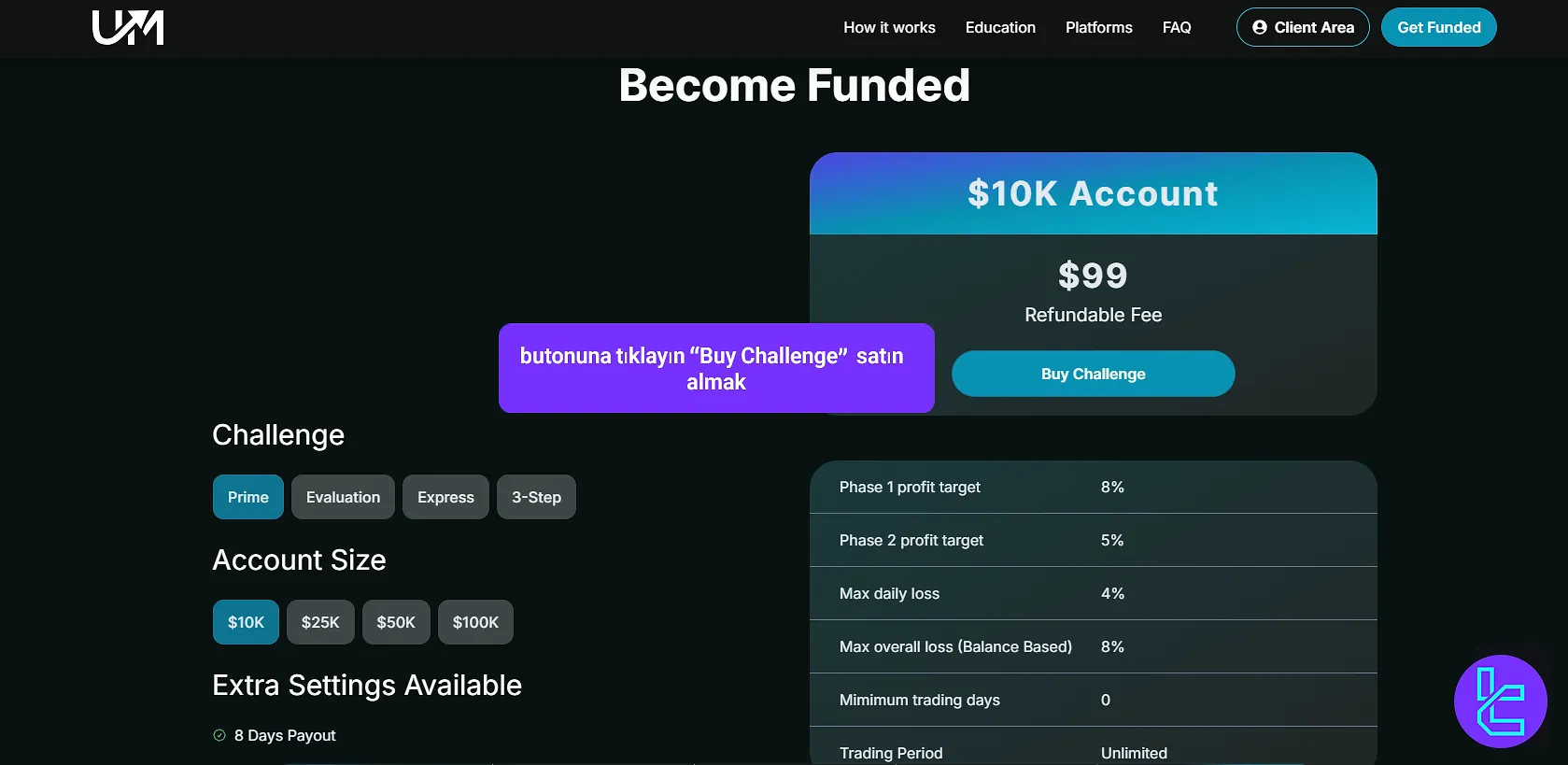Open the How it works menu item
This screenshot has width=1568, height=765.
click(x=888, y=27)
